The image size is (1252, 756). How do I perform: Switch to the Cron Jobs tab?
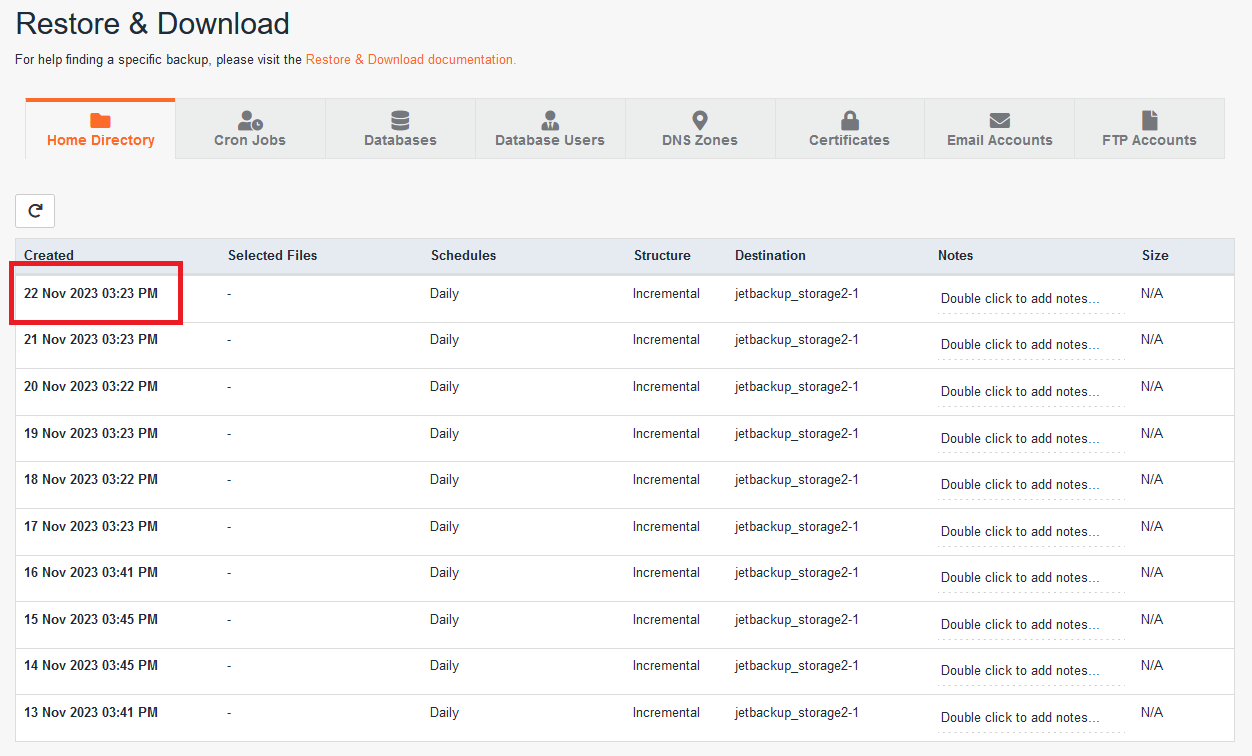(x=250, y=140)
